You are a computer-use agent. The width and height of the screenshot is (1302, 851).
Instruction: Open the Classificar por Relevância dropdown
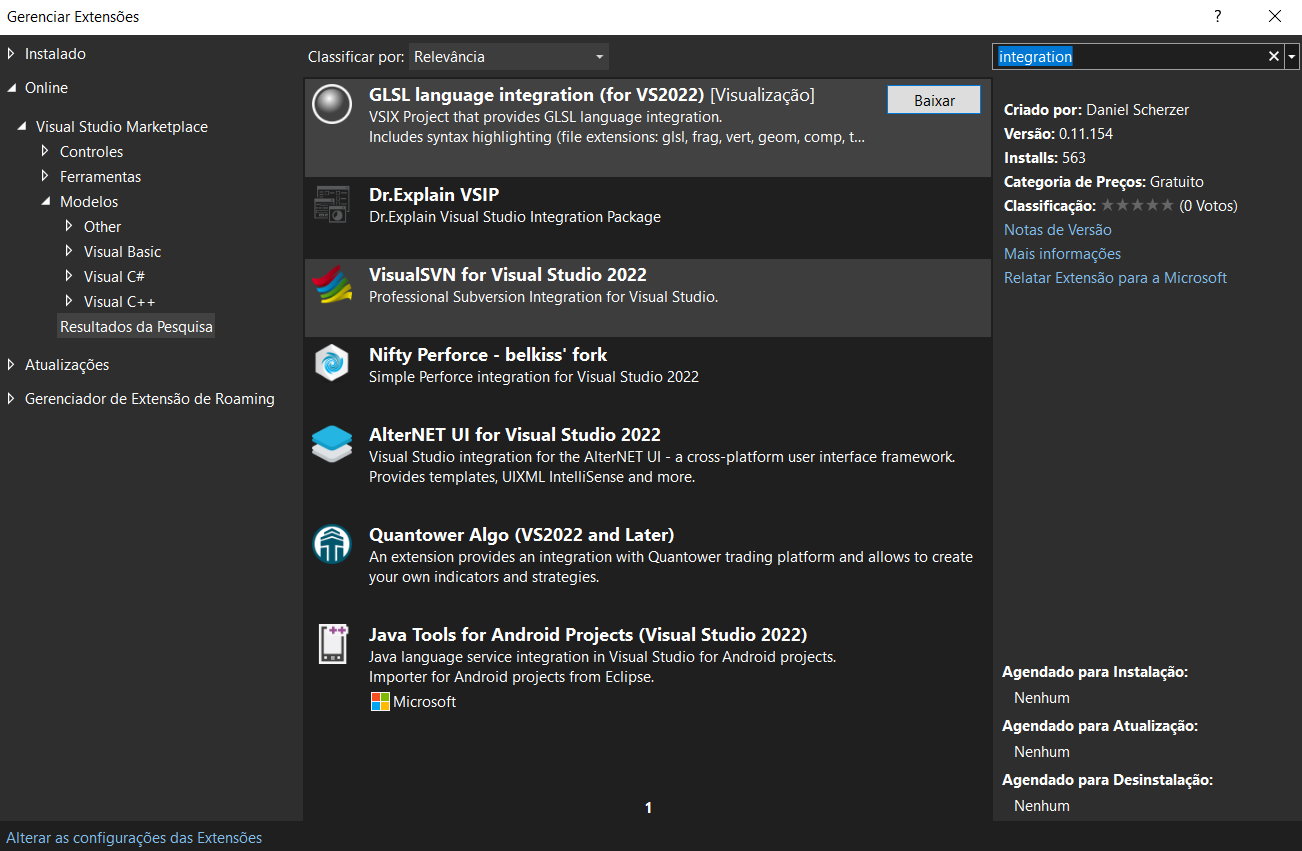click(509, 57)
